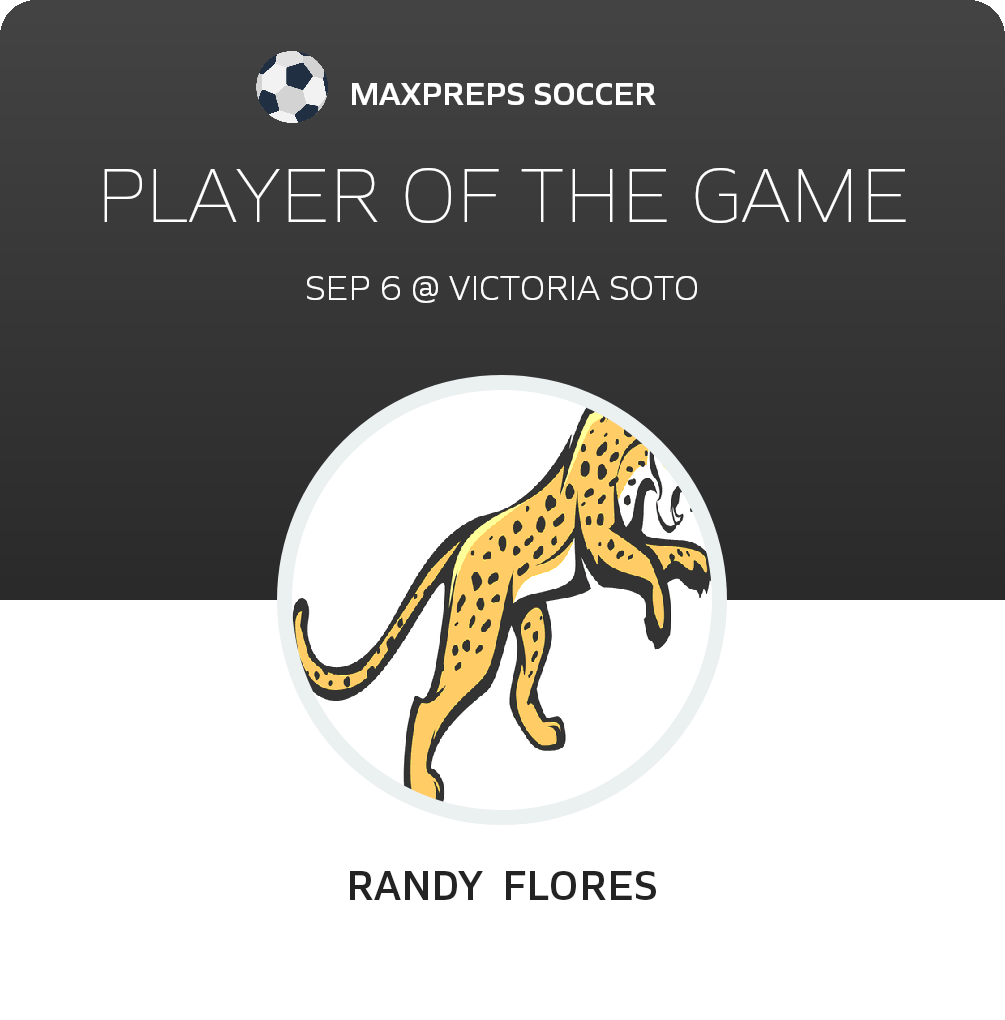Click the SEP 6 date text

[x=353, y=288]
